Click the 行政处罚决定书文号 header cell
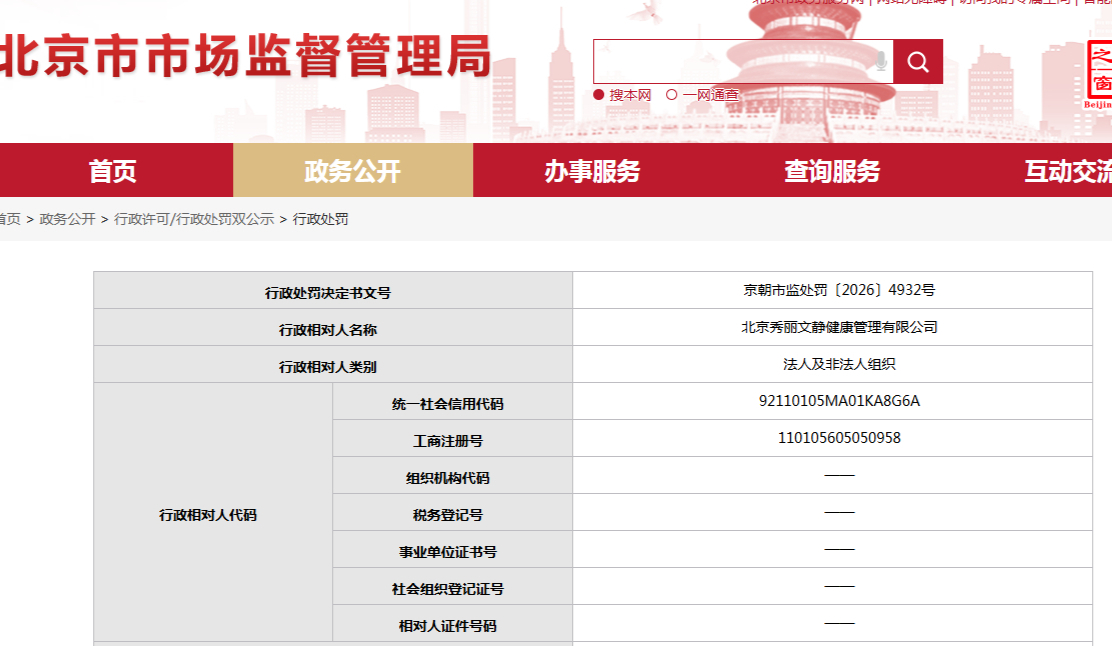This screenshot has height=646, width=1112. tap(333, 290)
